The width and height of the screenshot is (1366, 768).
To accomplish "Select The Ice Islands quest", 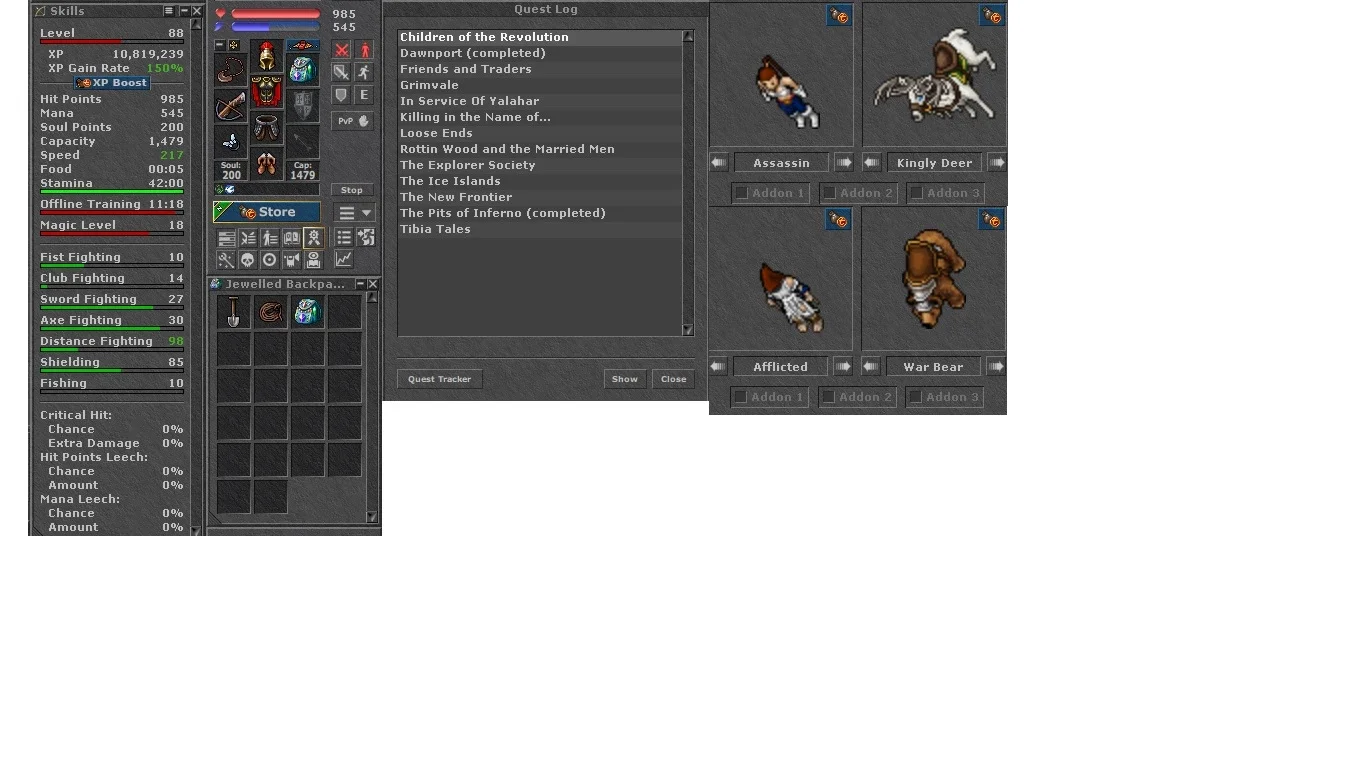I will pos(540,181).
